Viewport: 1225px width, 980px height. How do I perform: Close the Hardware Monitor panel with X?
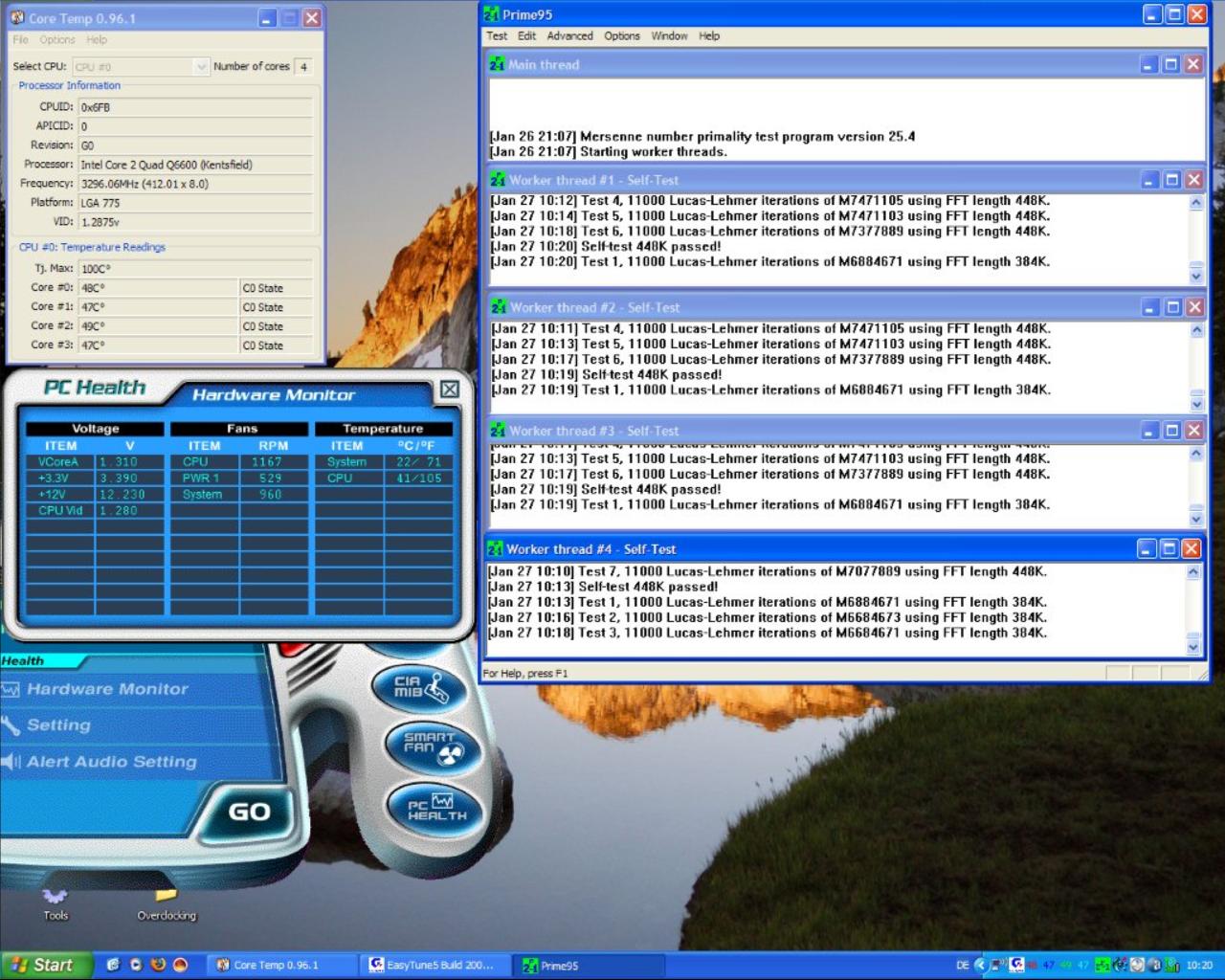click(450, 390)
